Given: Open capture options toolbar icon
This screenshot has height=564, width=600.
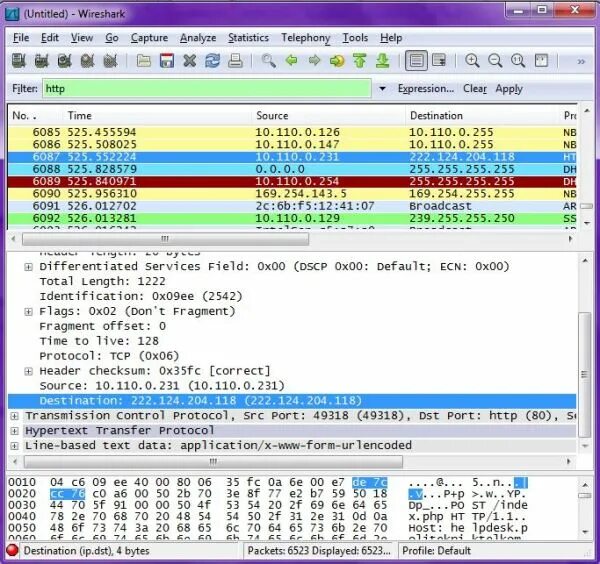Looking at the screenshot, I should [x=42, y=61].
